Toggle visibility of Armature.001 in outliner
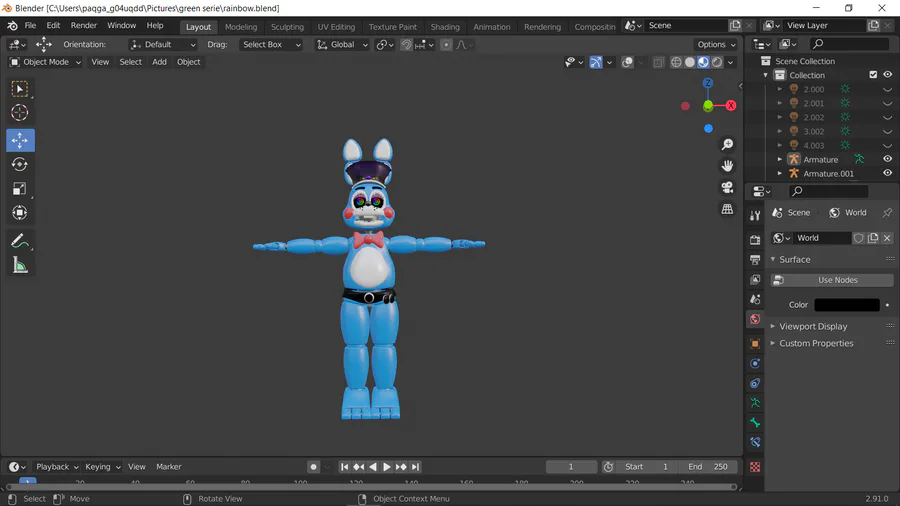 click(887, 173)
